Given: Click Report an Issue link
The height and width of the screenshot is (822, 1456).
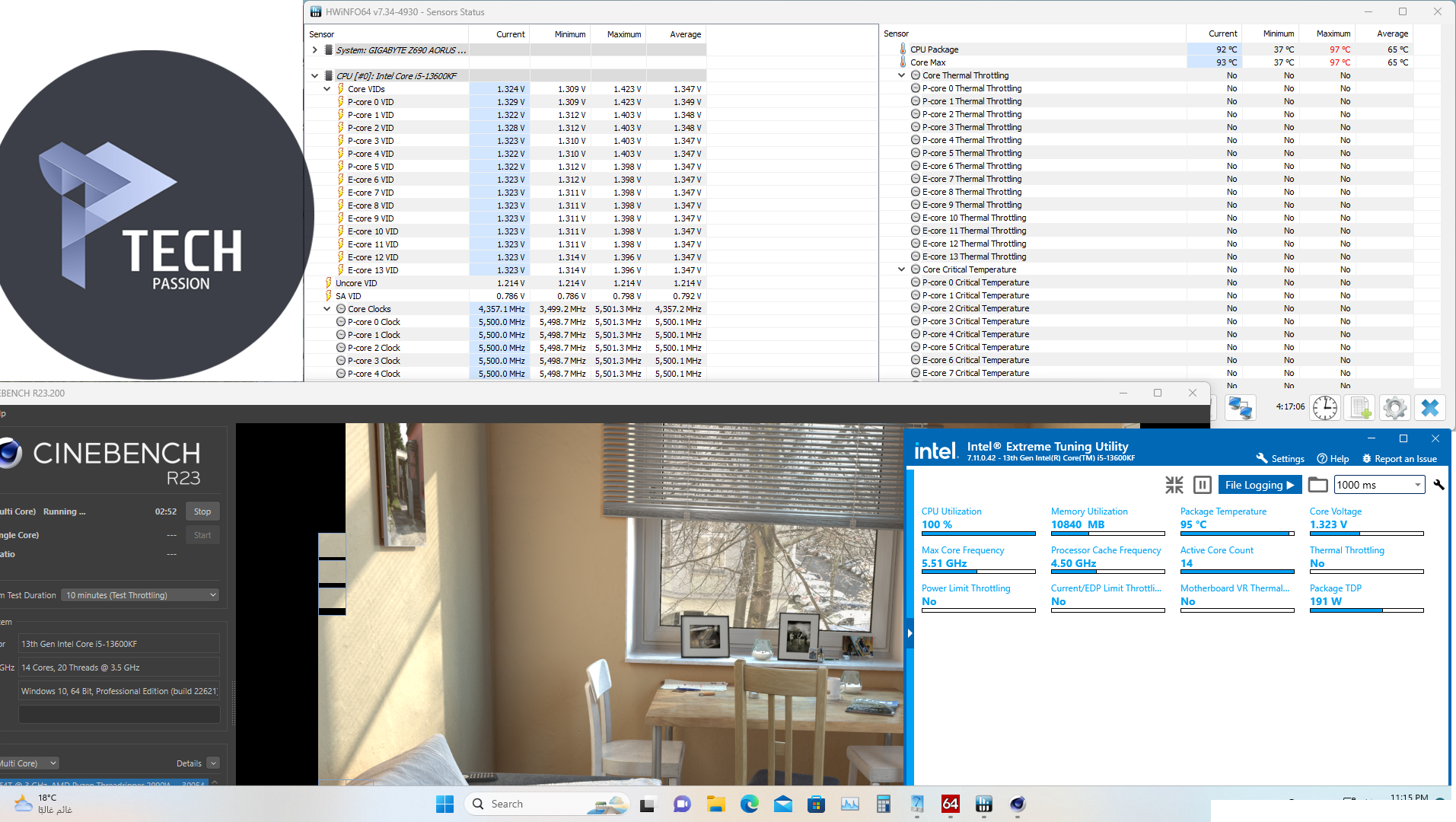Looking at the screenshot, I should pyautogui.click(x=1400, y=459).
